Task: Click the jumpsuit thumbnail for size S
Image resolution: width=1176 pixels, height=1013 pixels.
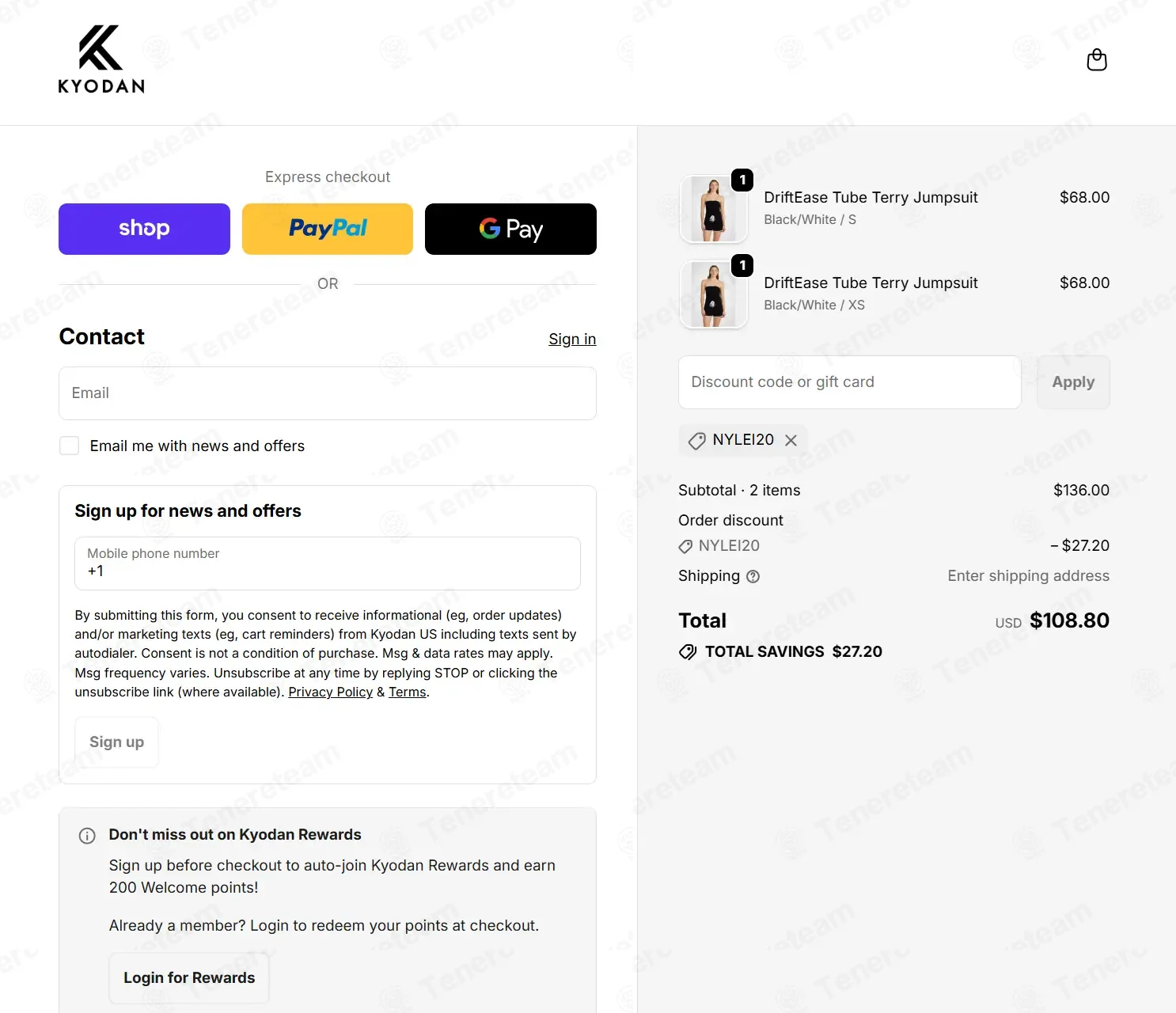Action: (714, 209)
